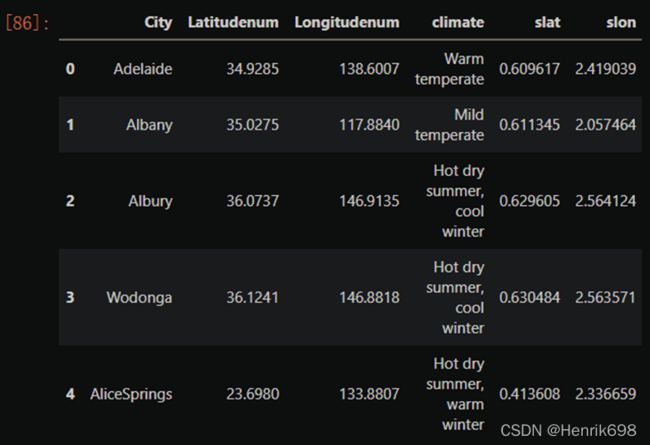The width and height of the screenshot is (650, 445).
Task: Click the slon column header
Action: click(621, 22)
